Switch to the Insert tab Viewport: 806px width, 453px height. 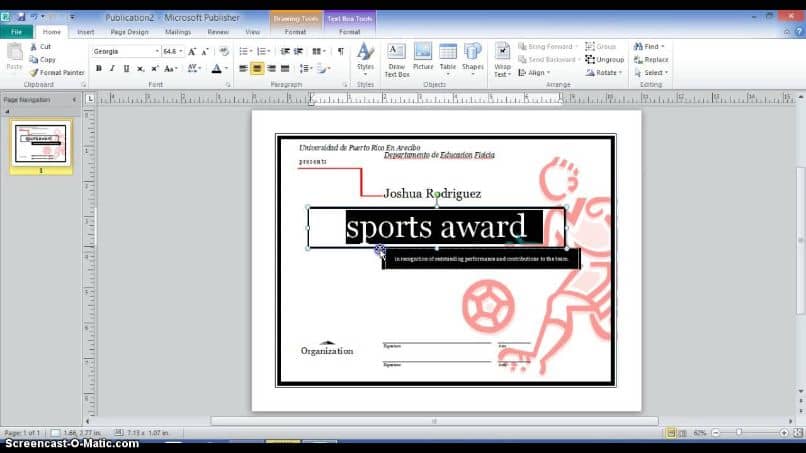coord(85,32)
